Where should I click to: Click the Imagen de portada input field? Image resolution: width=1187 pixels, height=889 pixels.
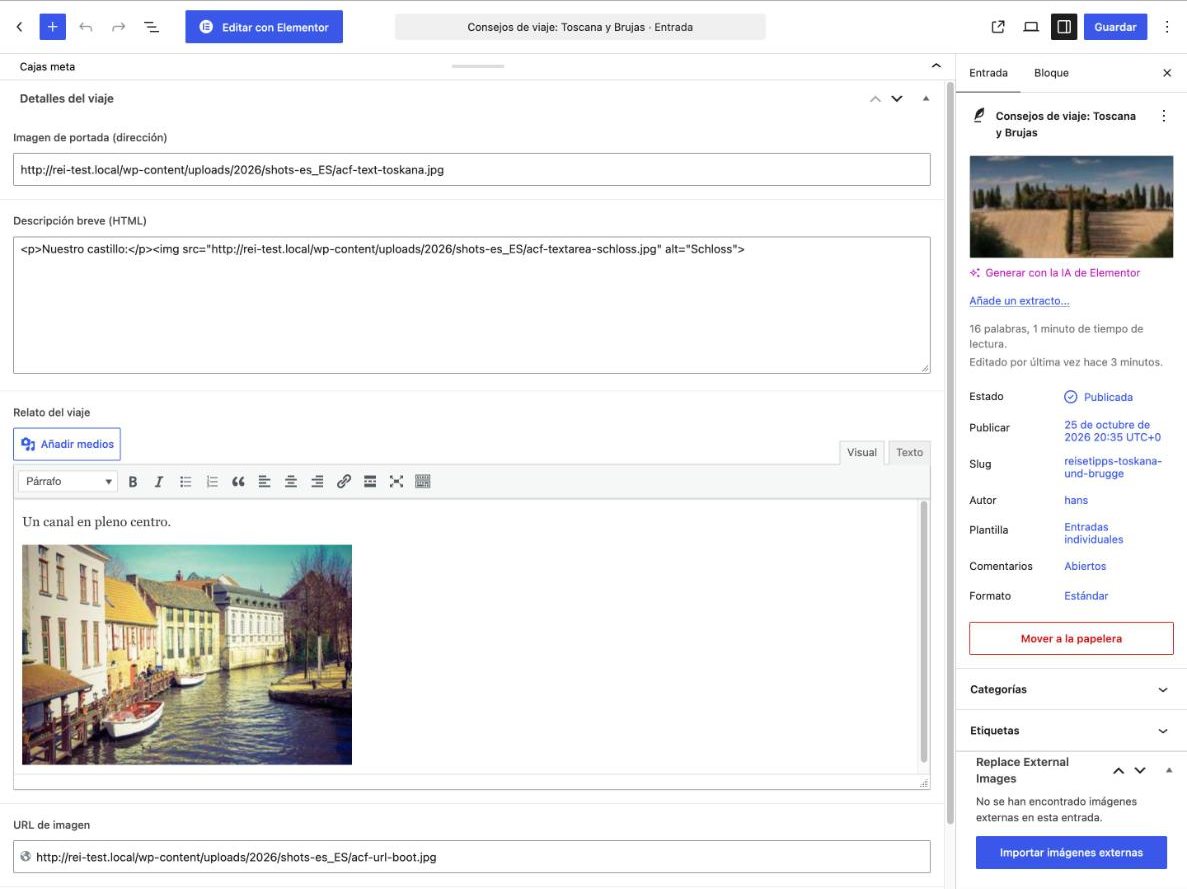(472, 170)
